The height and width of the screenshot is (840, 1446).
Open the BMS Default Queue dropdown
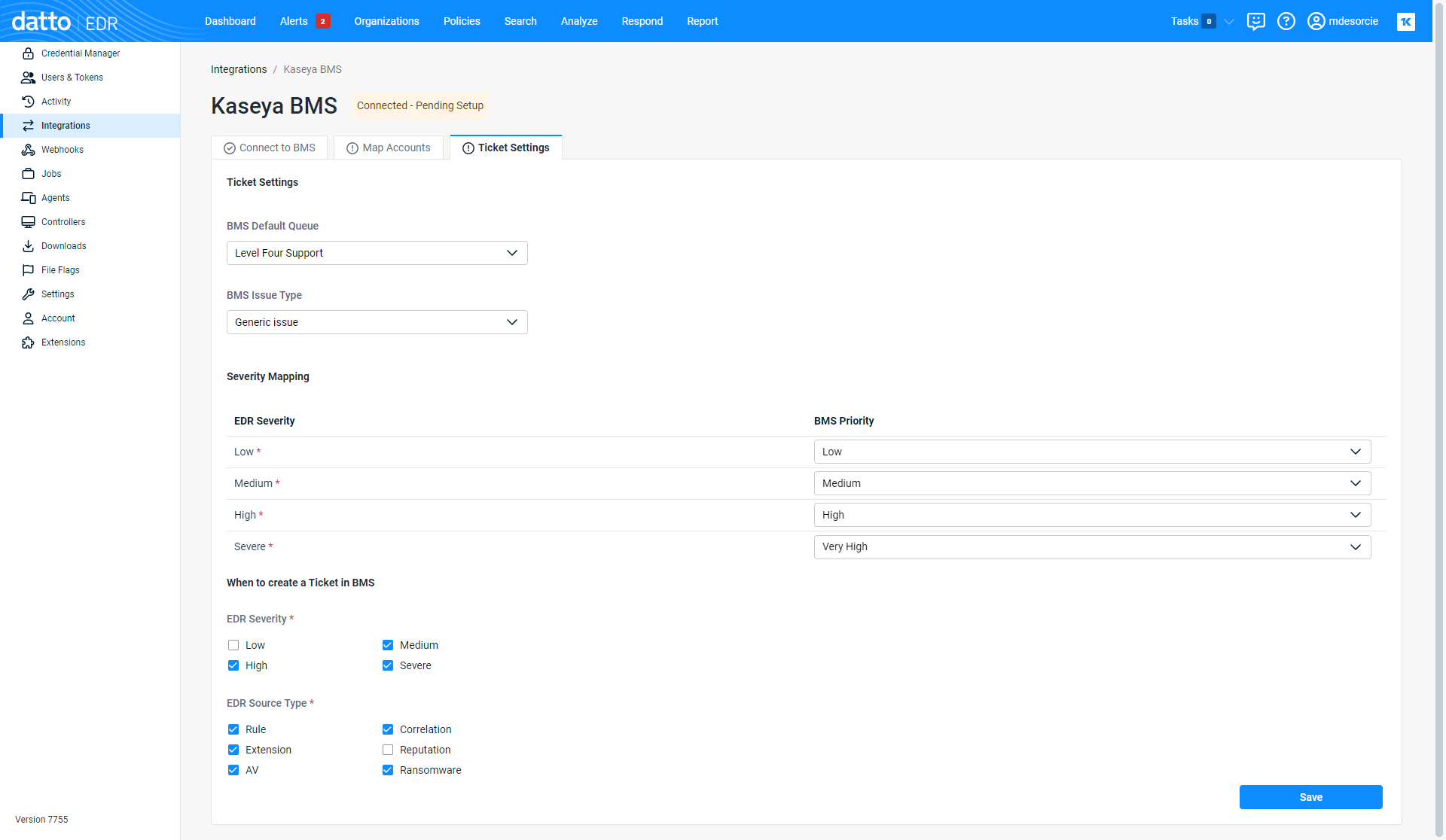tap(377, 253)
